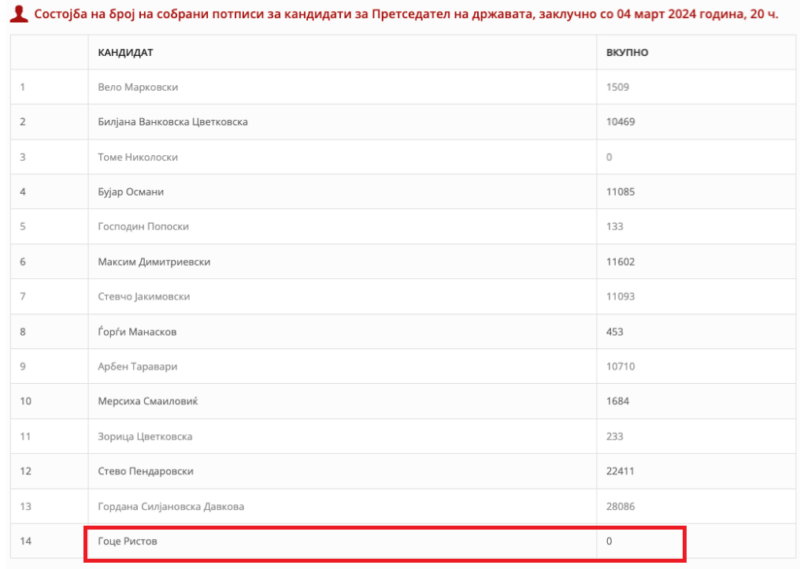This screenshot has width=800, height=569.
Task: Select candidate Ѓорѓи Манасков
Action: (137, 332)
